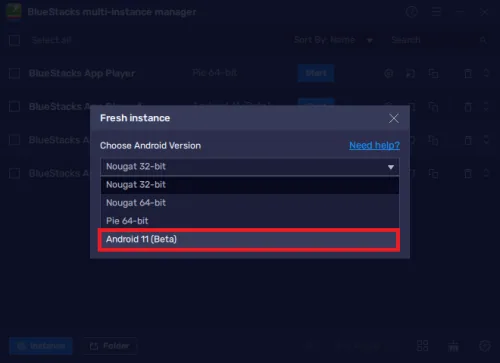Open the Need help? link
Screen dimensions: 500x363
tap(374, 145)
